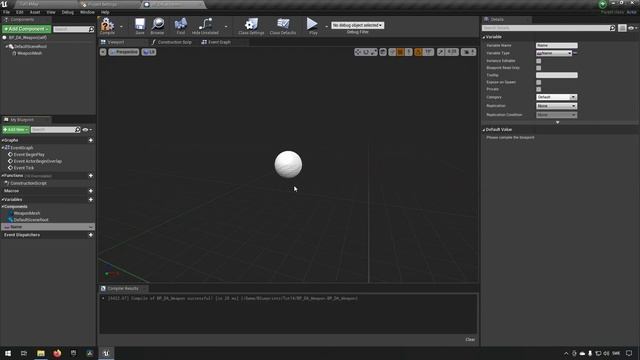Clear the Compiler Results log
Image resolution: width=640 pixels, height=360 pixels.
[x=470, y=340]
